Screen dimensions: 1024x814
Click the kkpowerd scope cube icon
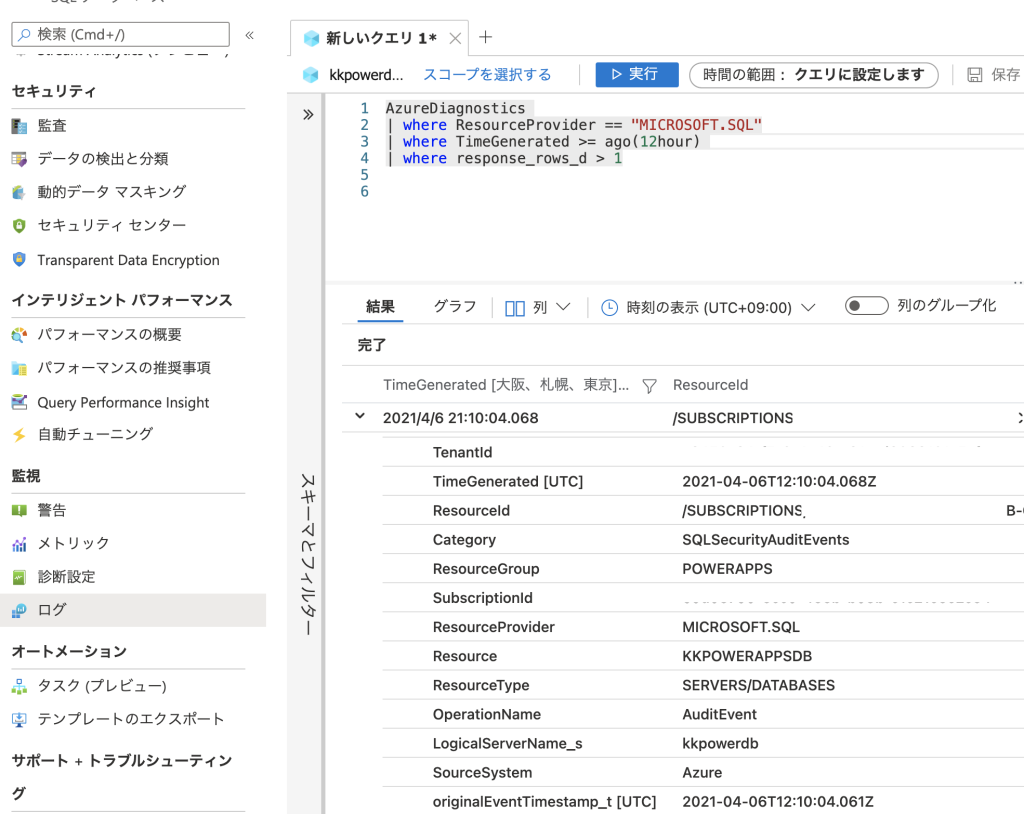click(x=310, y=75)
